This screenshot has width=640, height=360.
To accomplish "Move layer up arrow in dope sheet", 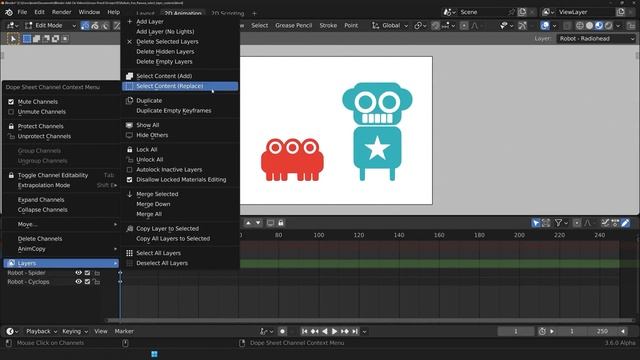I will (x=248, y=223).
